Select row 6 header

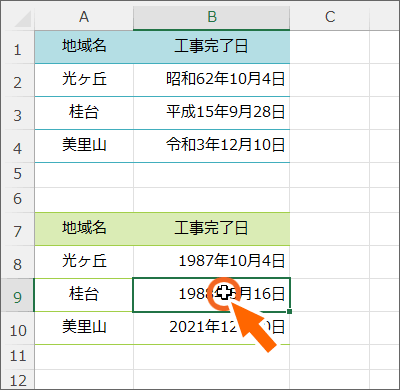[17, 200]
